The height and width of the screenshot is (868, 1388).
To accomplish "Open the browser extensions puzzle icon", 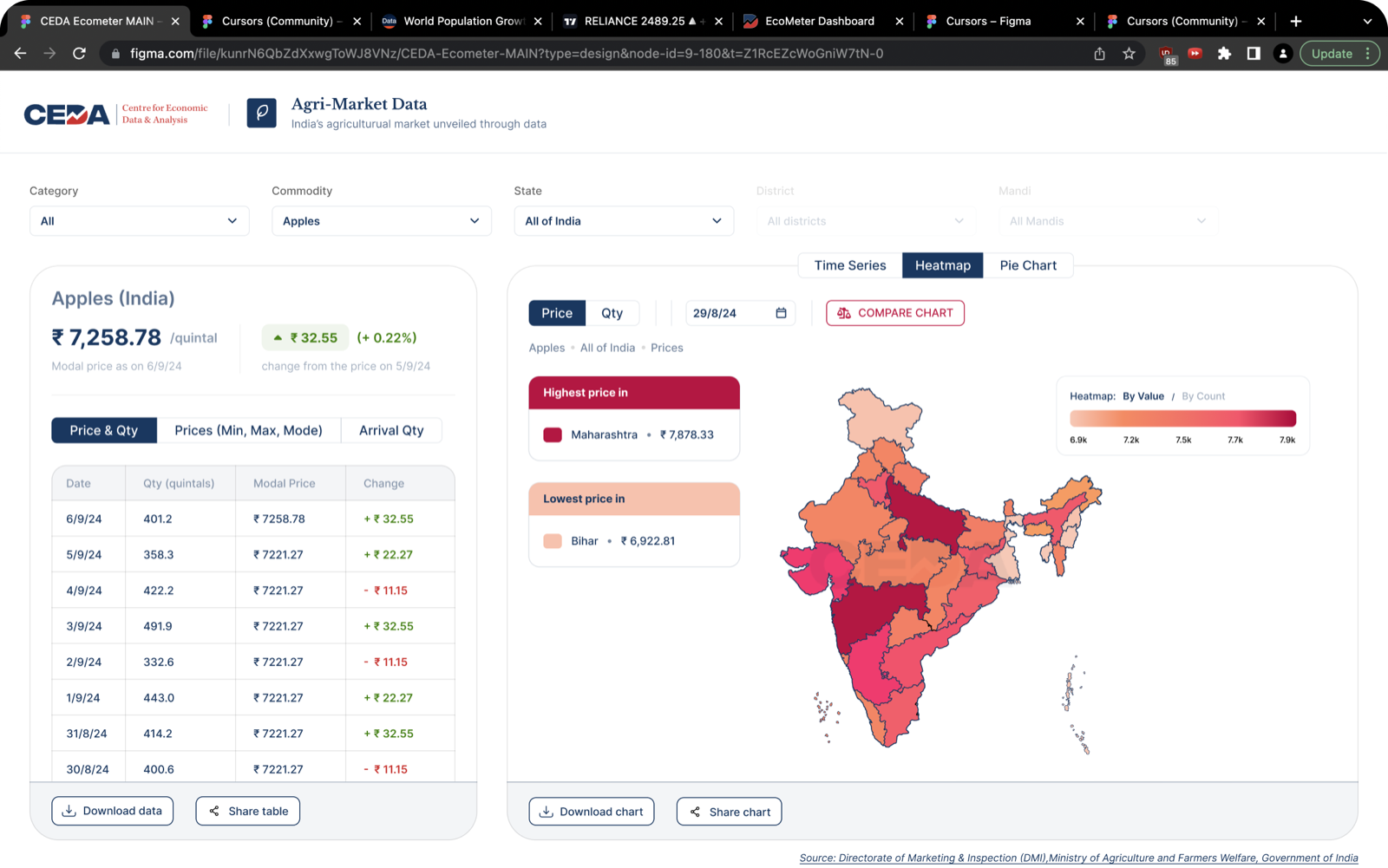I will coord(1224,54).
